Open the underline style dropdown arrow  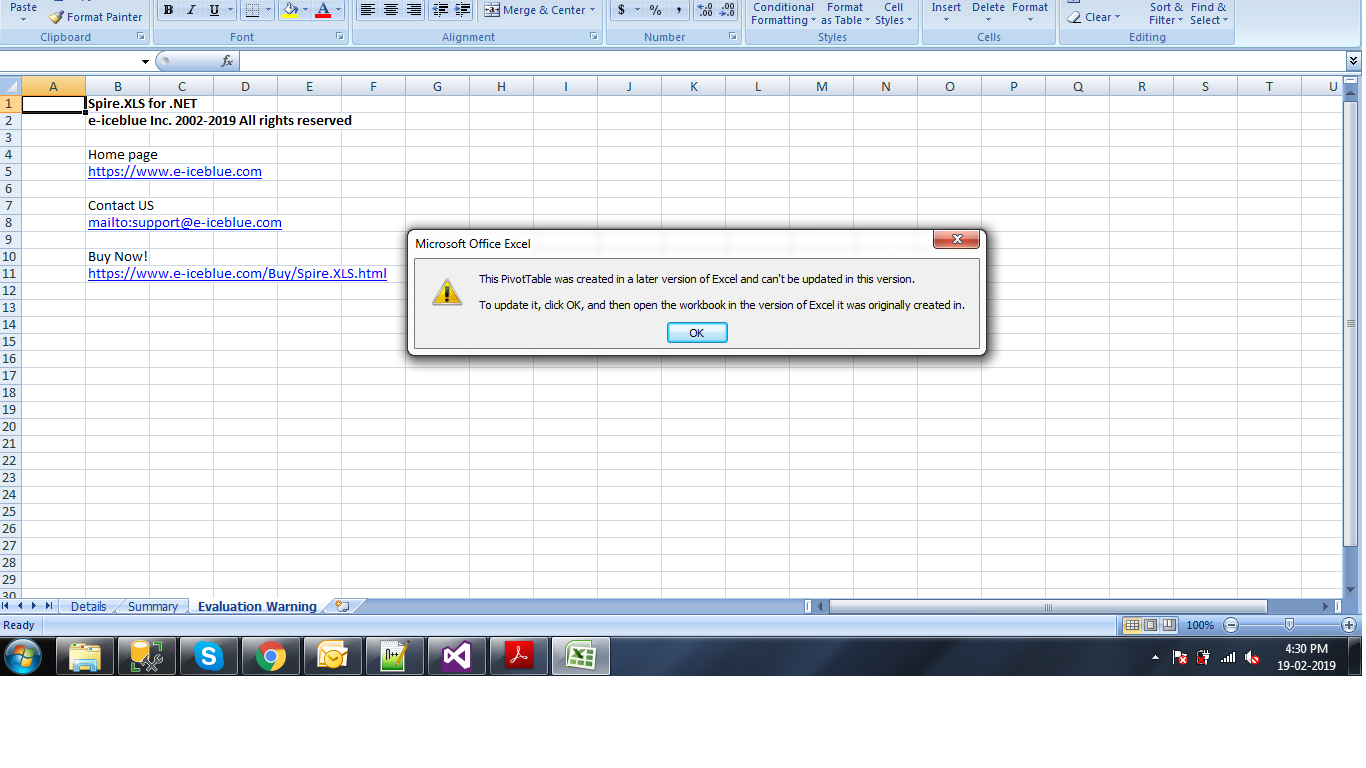pyautogui.click(x=230, y=10)
